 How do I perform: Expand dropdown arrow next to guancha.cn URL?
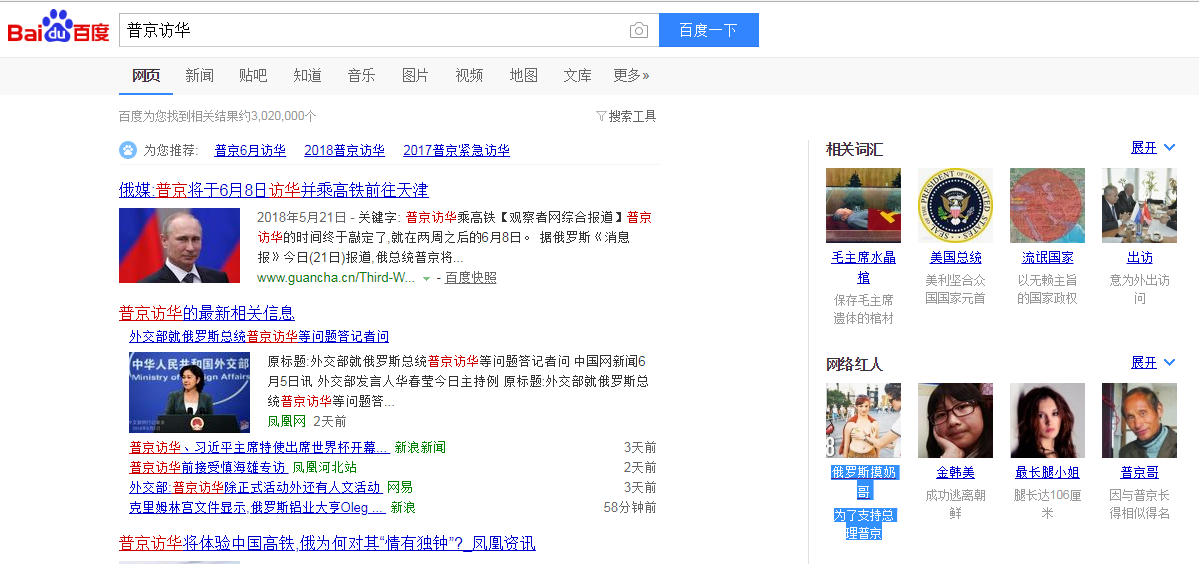point(427,278)
